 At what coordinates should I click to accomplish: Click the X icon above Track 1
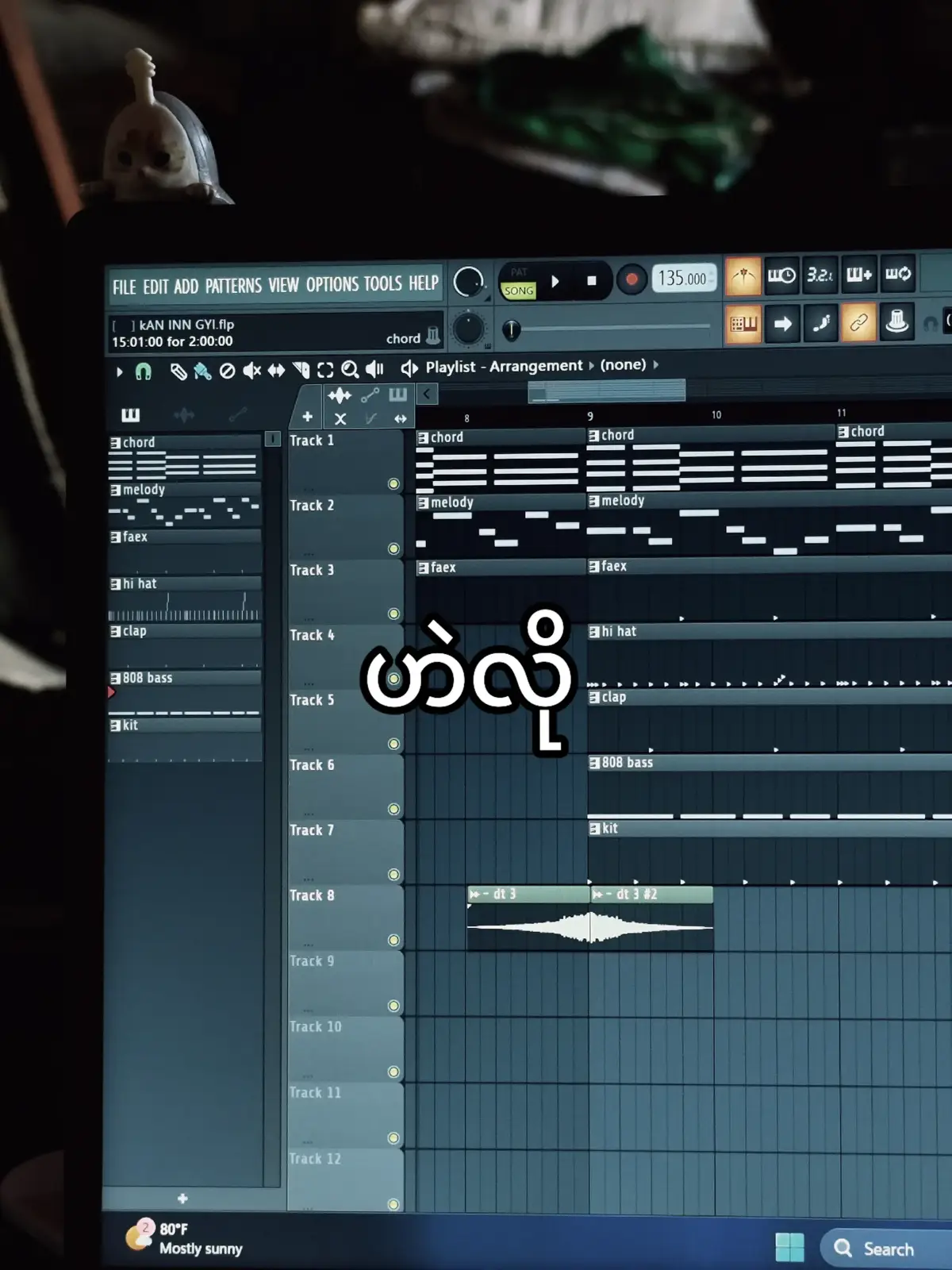340,418
